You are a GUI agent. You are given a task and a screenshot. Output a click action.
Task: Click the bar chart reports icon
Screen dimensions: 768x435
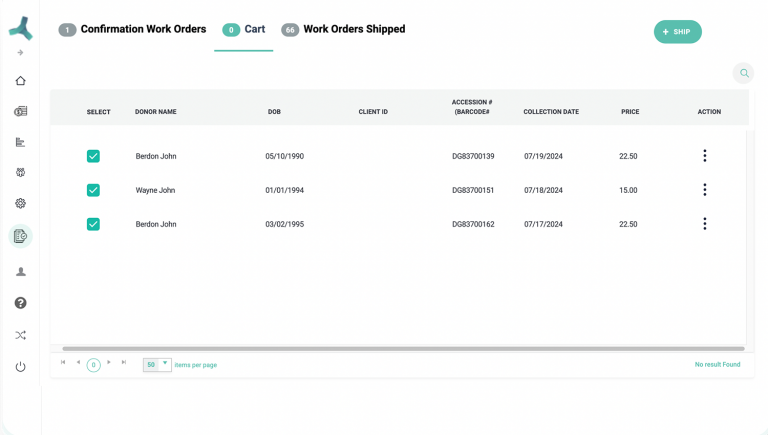20,142
